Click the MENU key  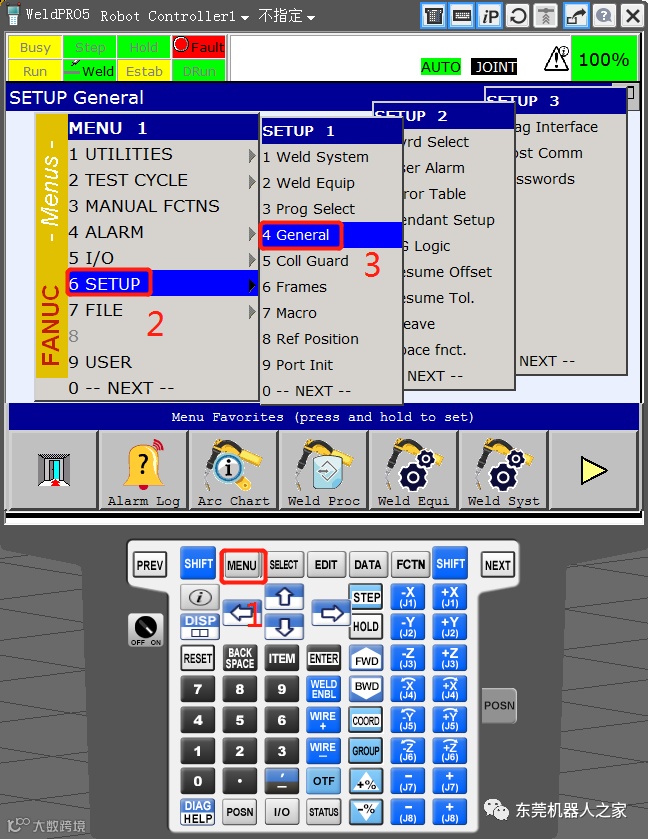pyautogui.click(x=242, y=566)
